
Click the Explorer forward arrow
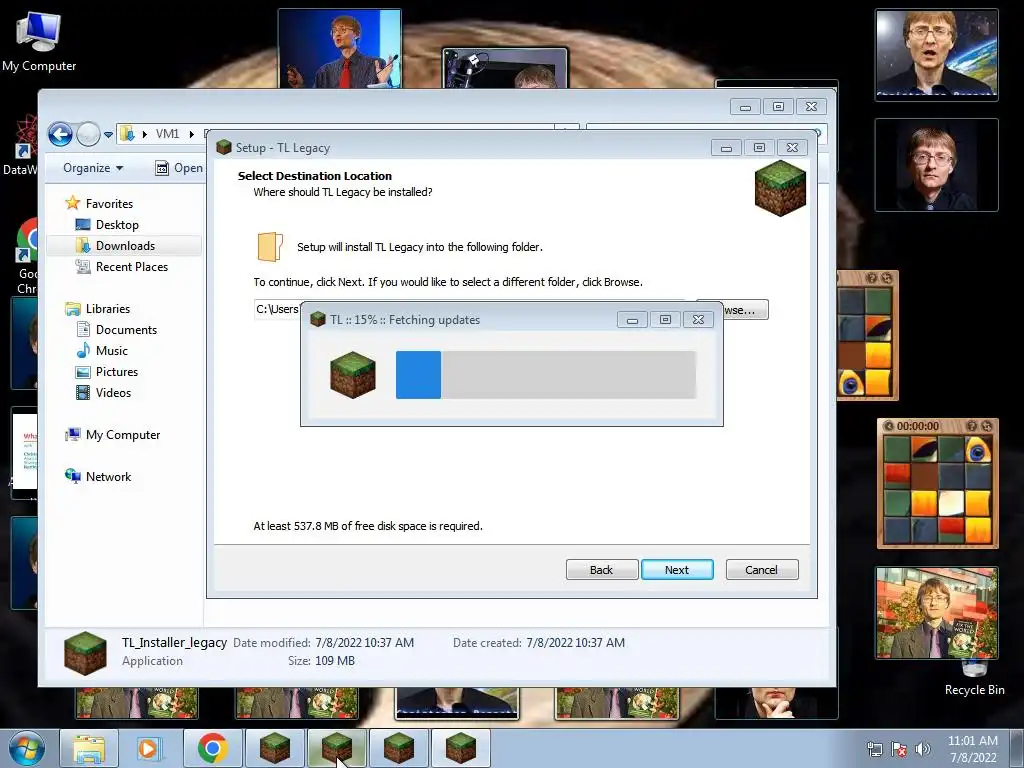pyautogui.click(x=88, y=135)
